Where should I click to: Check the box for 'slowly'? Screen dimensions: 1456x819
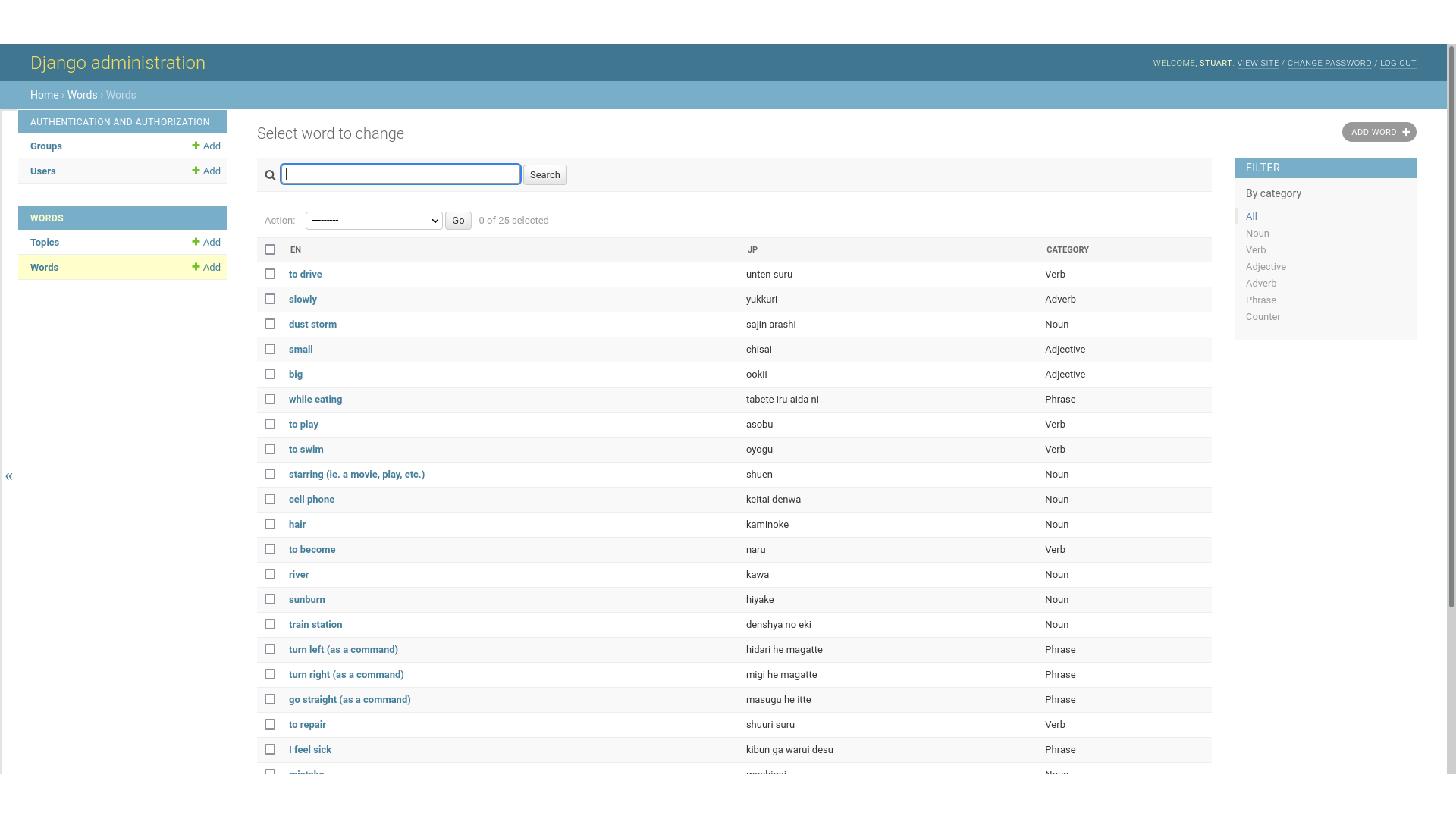pyautogui.click(x=270, y=299)
